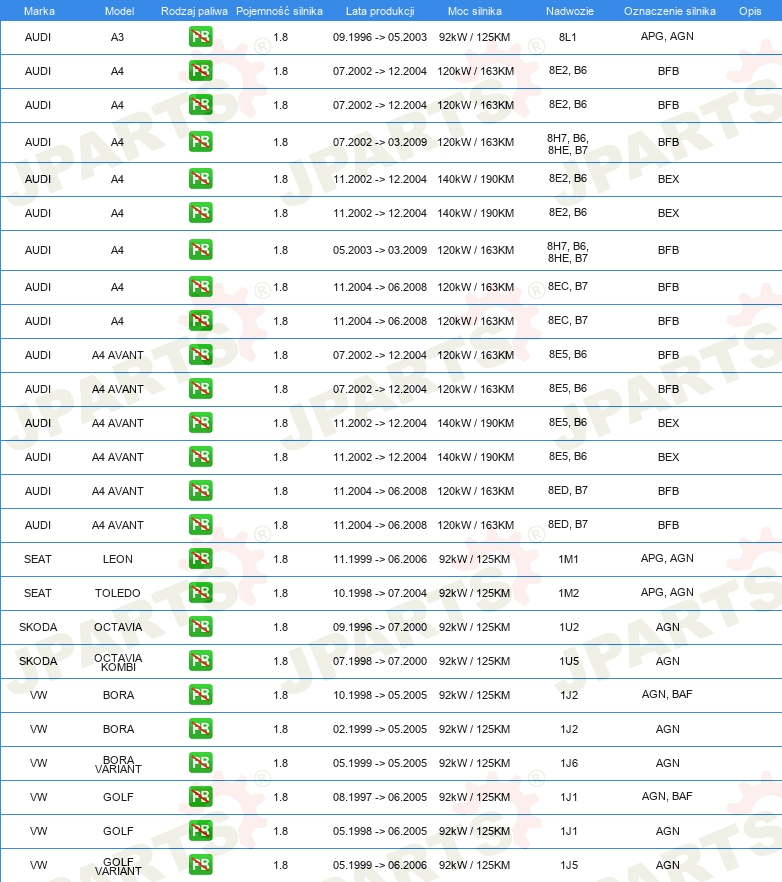Click the fuel icon in the OCTAVIA KOMBI row

click(200, 660)
